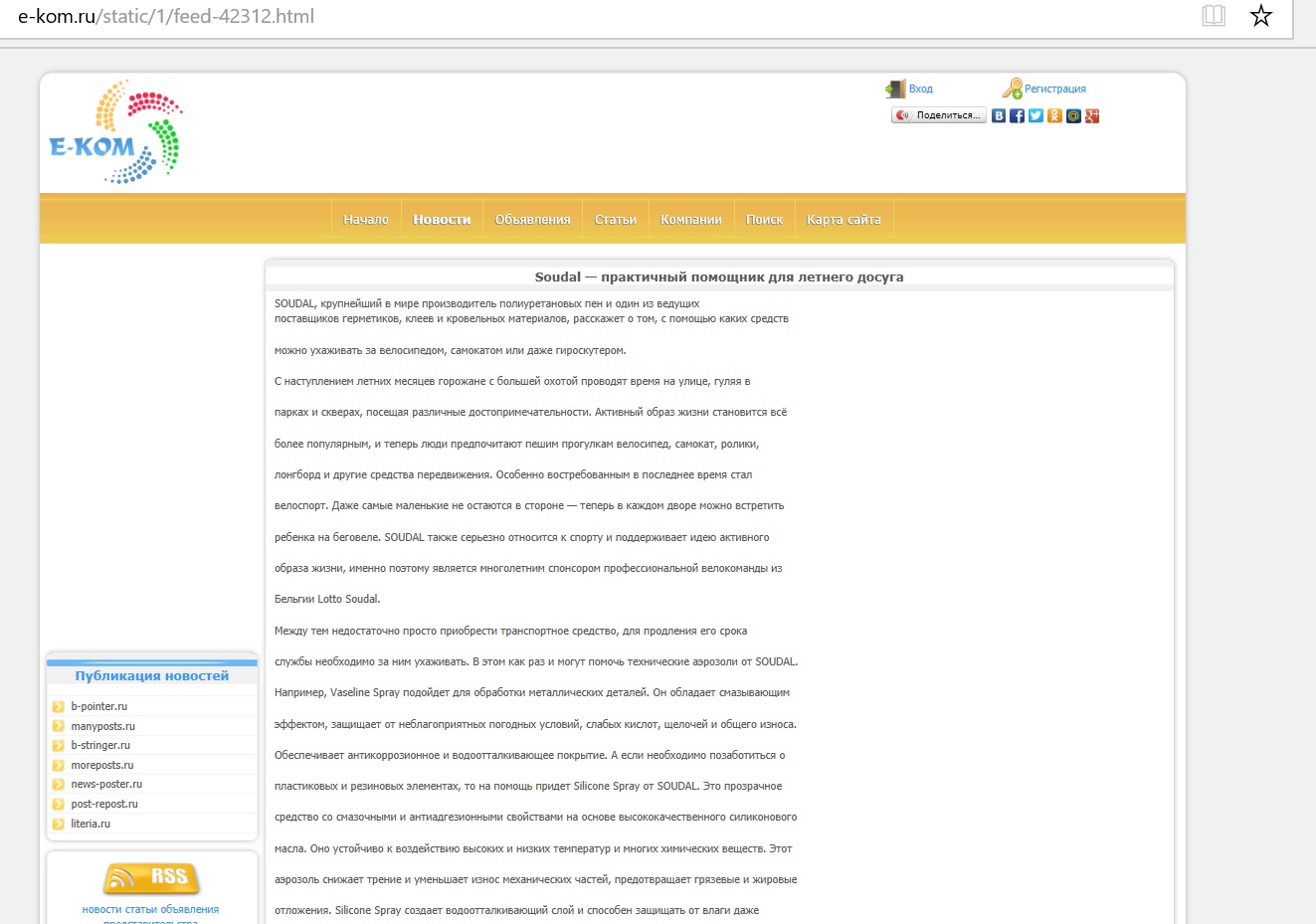Open Карта сайта menu item

point(844,220)
